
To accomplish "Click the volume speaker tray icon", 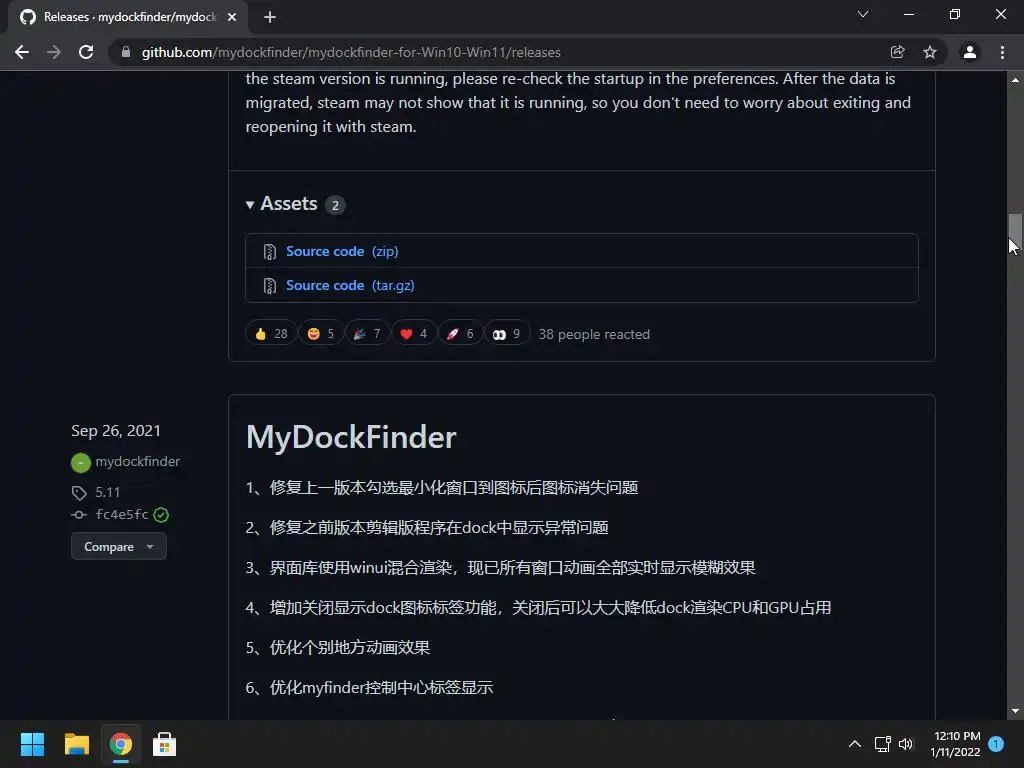I will (x=906, y=744).
